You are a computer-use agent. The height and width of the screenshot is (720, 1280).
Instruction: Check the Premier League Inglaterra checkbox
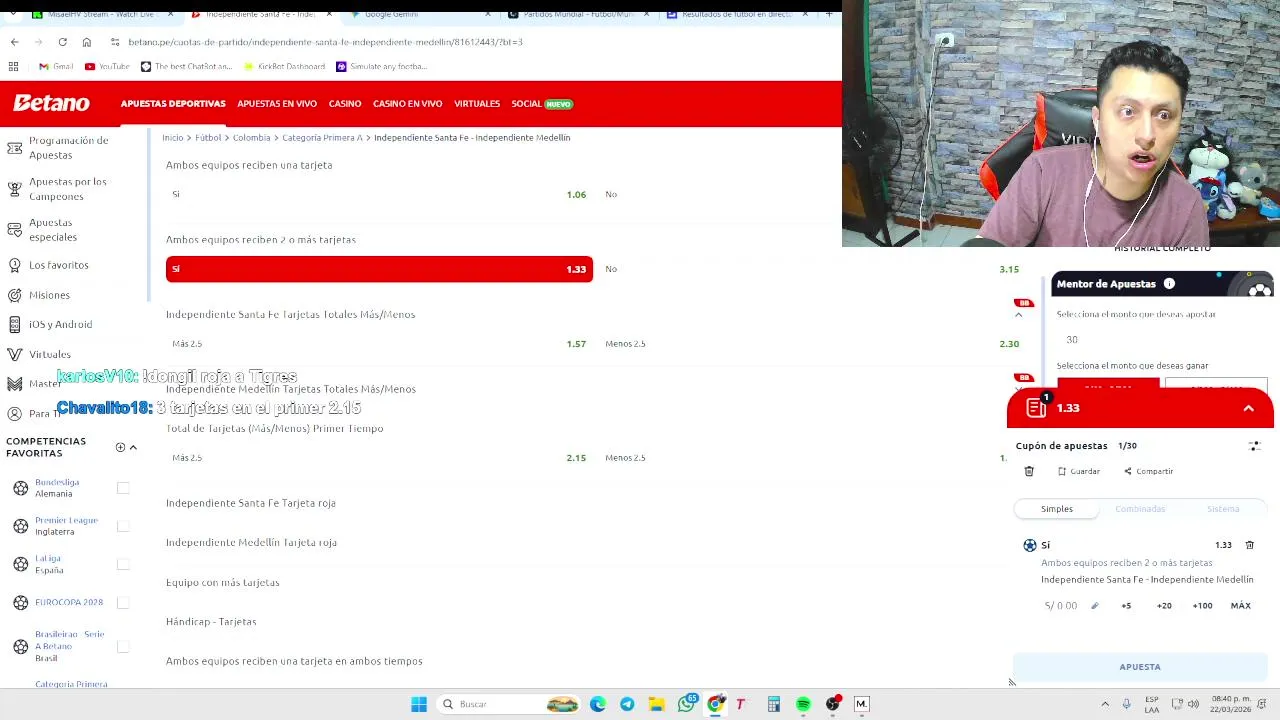point(123,526)
